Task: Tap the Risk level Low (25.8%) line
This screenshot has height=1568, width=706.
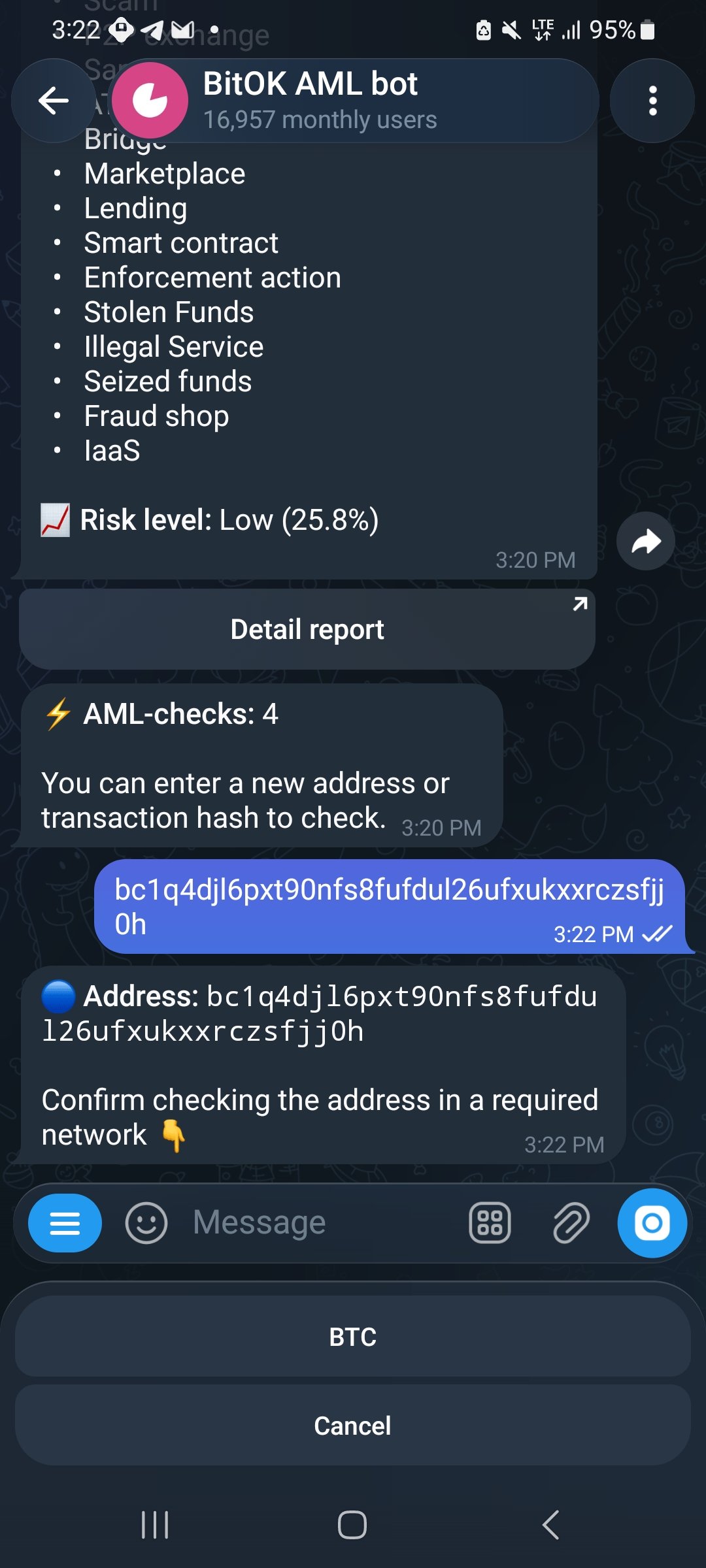Action: point(209,520)
